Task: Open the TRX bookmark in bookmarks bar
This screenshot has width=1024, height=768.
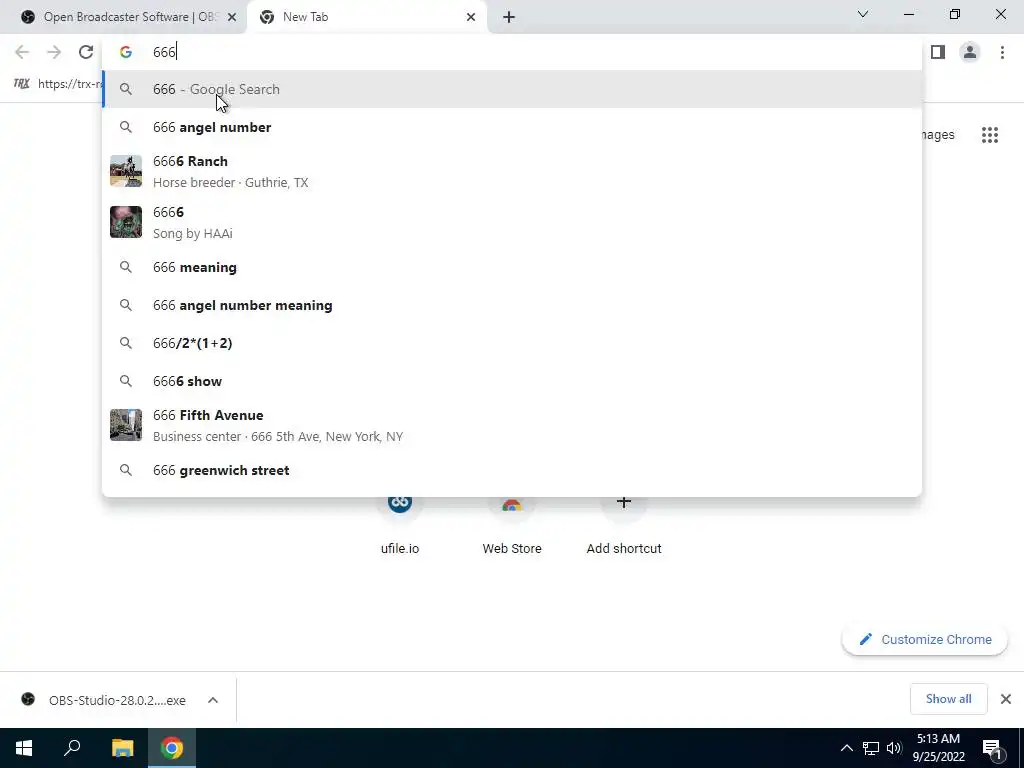Action: point(57,84)
